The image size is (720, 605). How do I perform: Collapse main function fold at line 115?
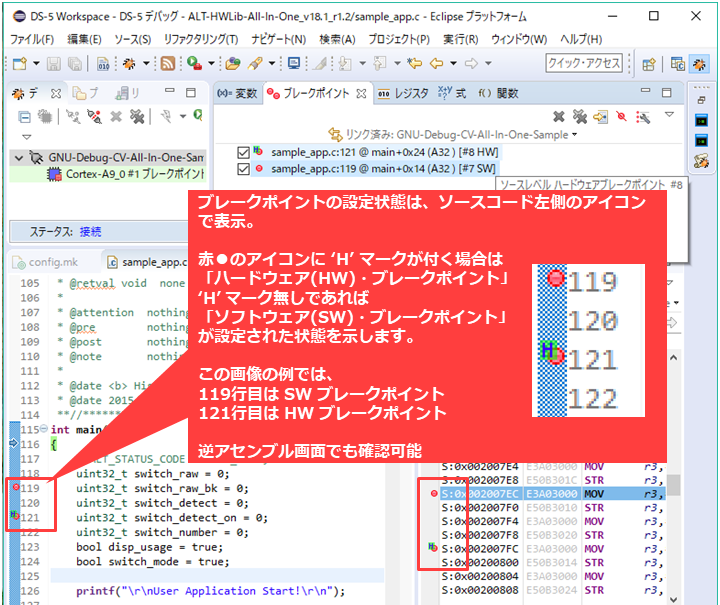pos(44,429)
